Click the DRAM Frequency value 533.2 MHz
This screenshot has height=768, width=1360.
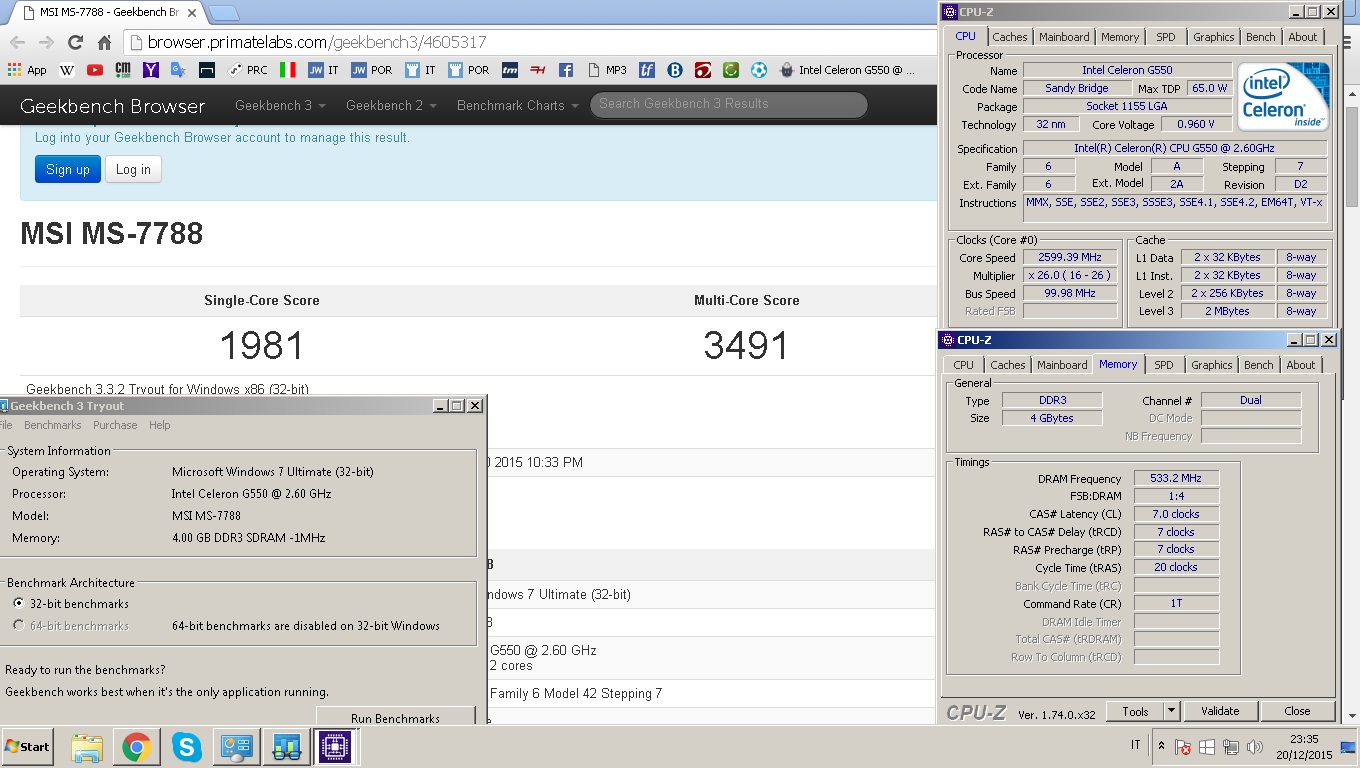[1176, 478]
